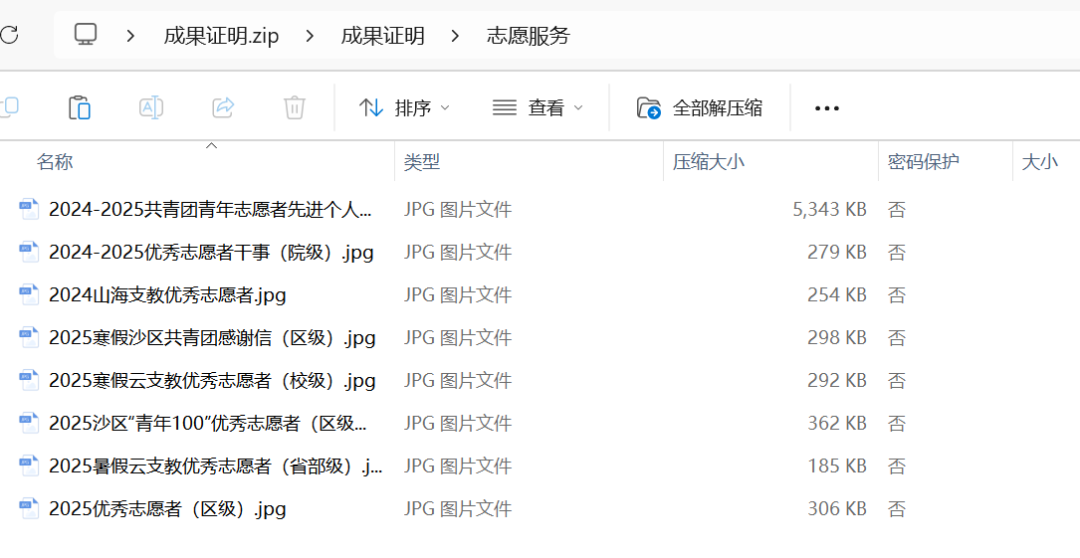1080x558 pixels.
Task: Open the 排序 sort dropdown
Action: [x=404, y=107]
